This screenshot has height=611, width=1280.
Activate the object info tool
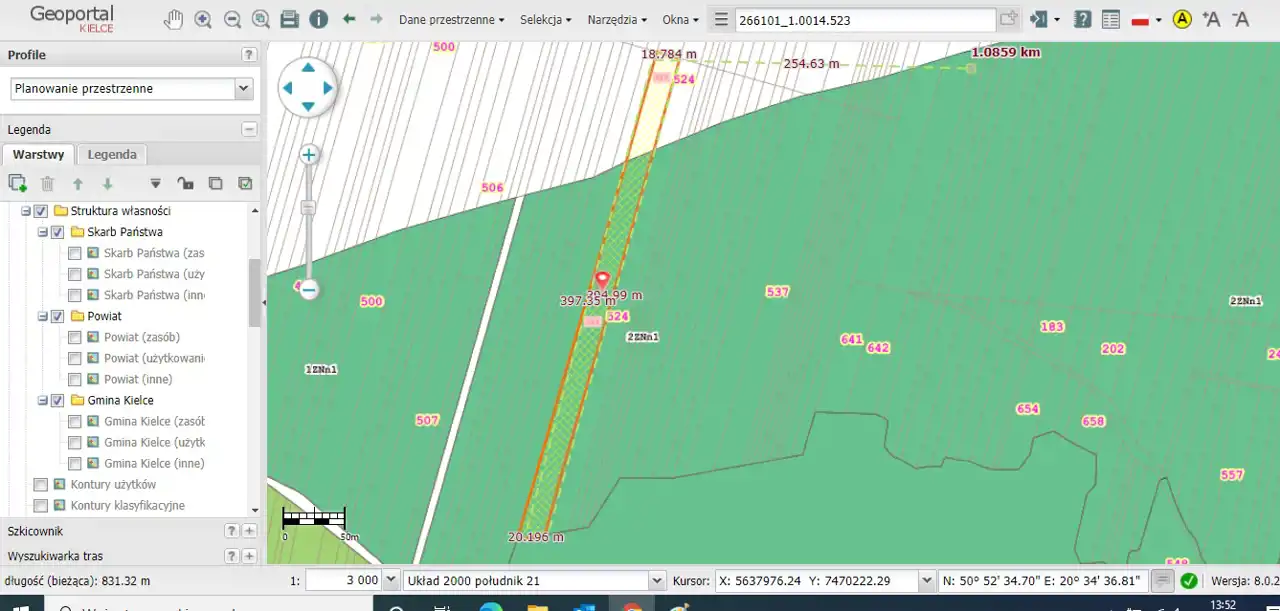tap(318, 19)
